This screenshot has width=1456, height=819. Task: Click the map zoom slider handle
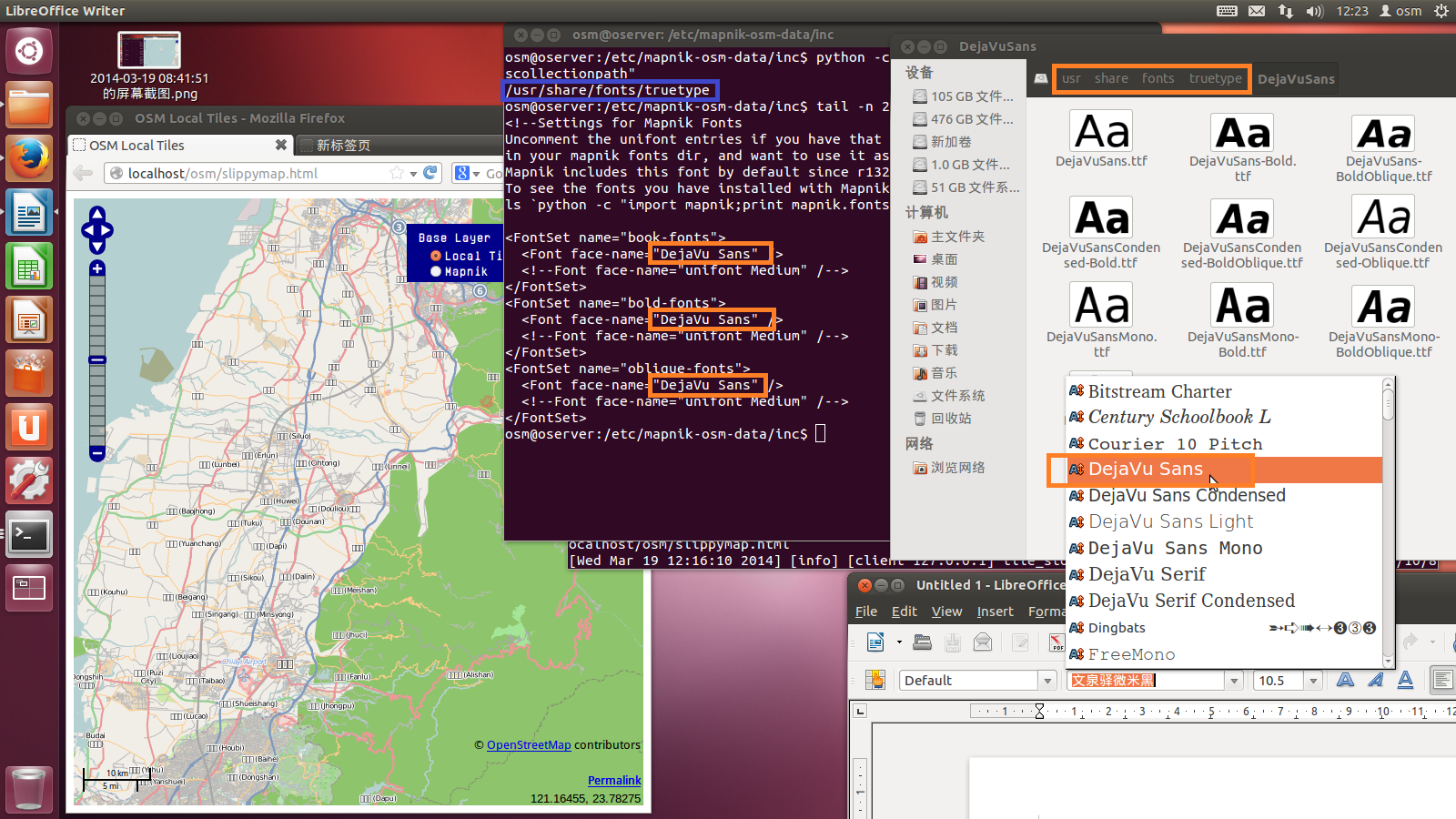[x=97, y=360]
